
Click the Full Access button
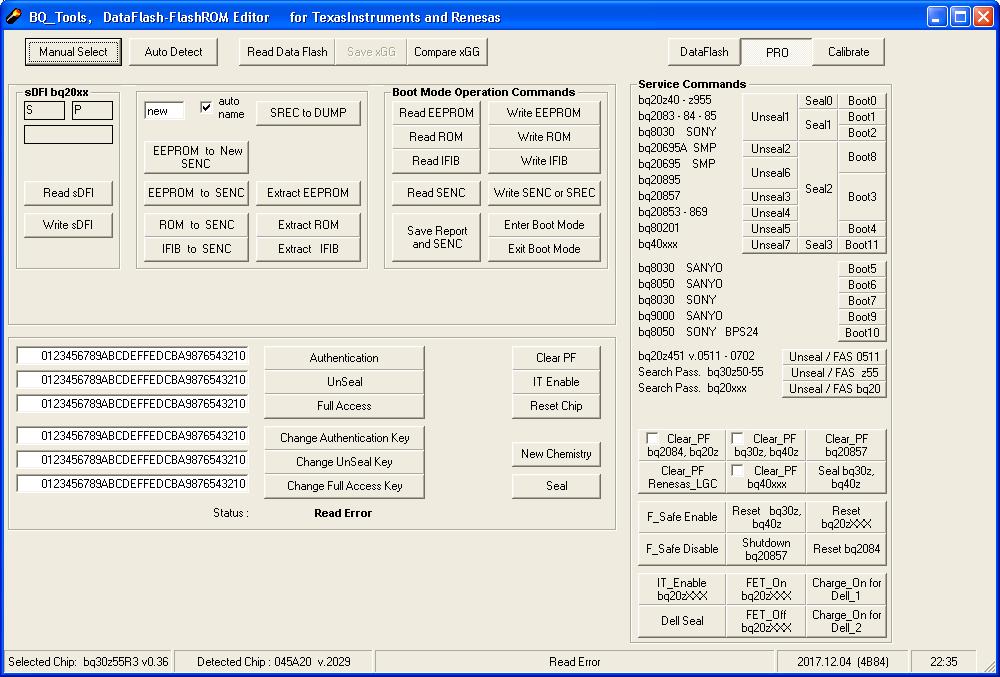344,406
